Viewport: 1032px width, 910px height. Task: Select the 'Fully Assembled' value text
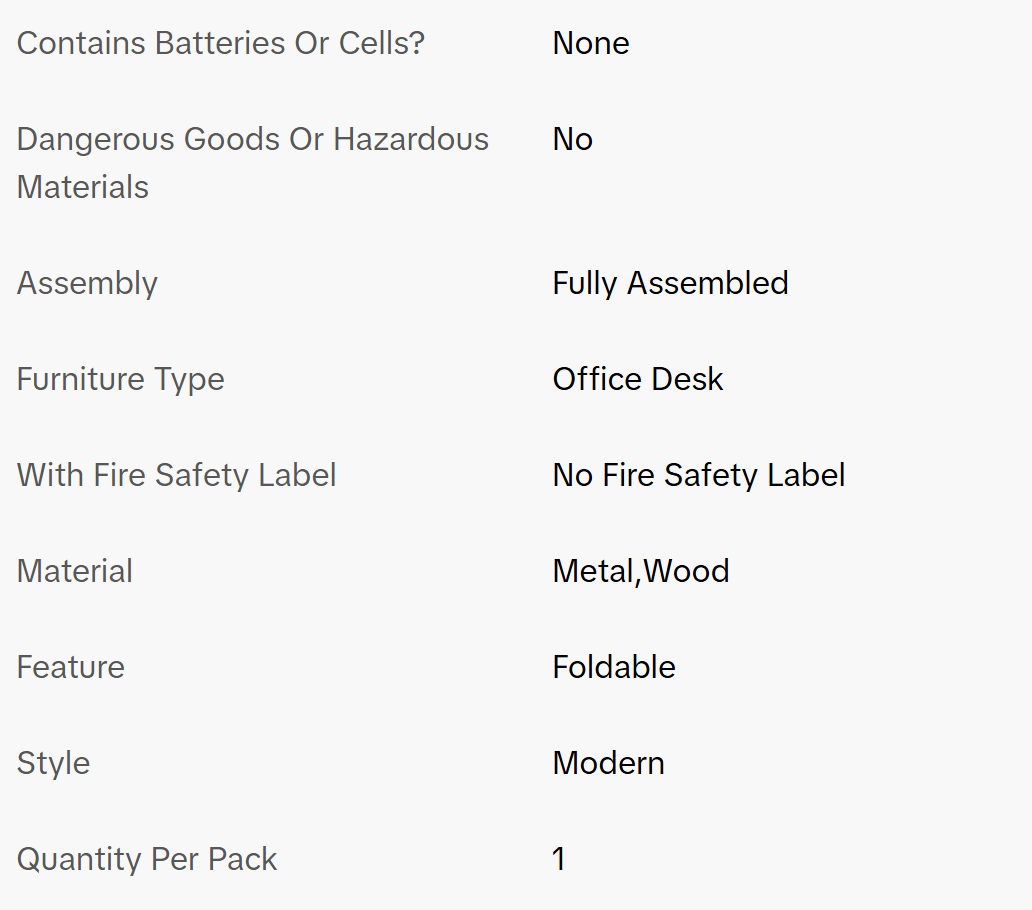(x=670, y=283)
